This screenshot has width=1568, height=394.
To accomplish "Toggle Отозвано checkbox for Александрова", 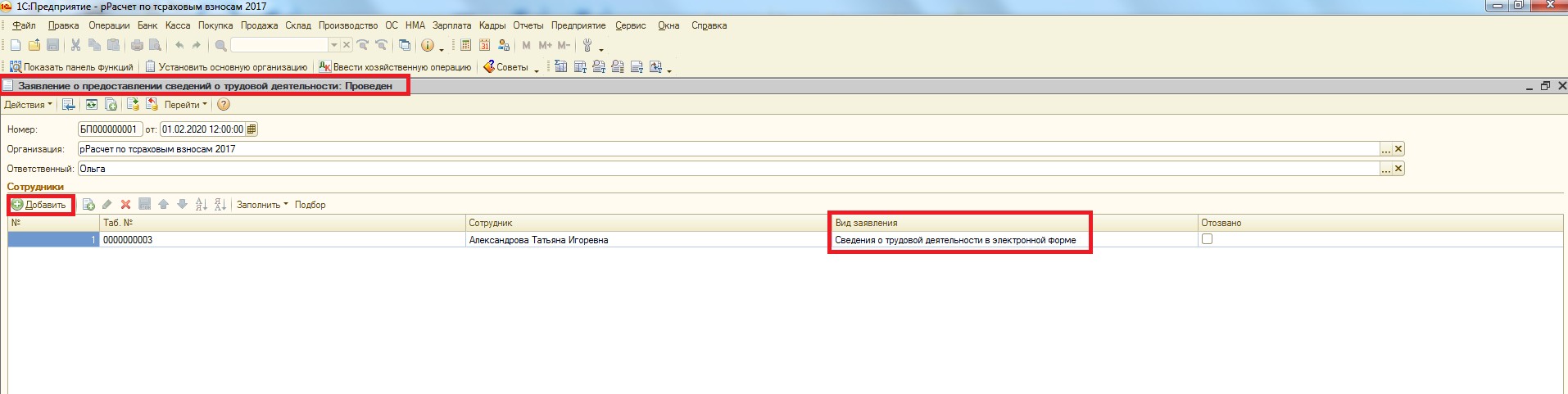I will point(1207,239).
